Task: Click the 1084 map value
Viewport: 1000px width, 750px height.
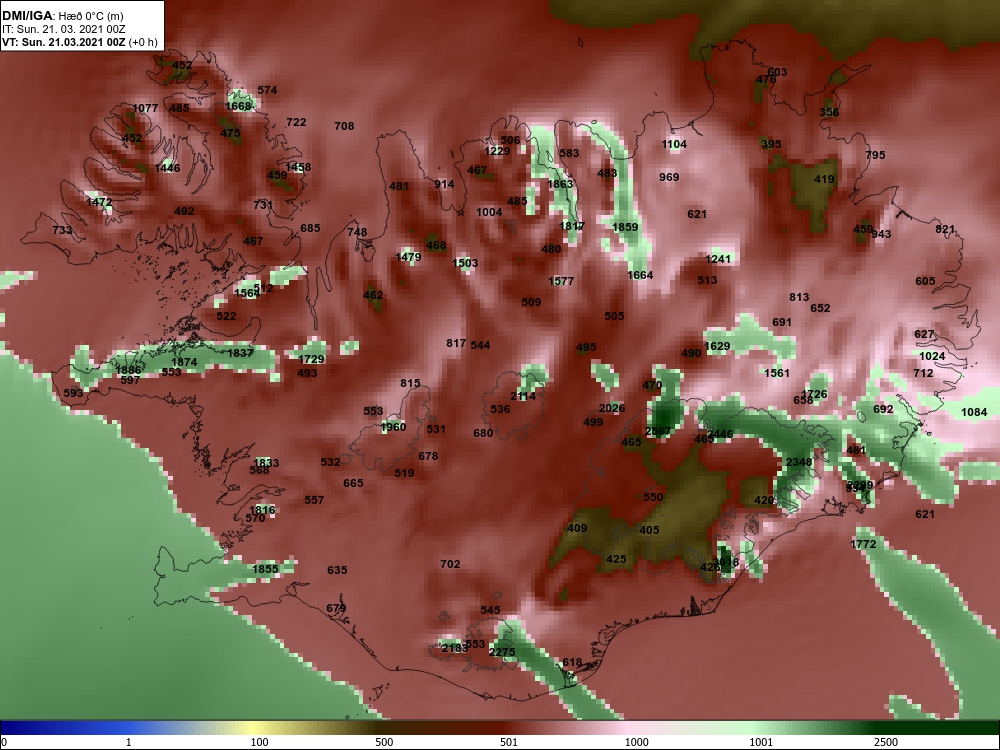Action: [x=974, y=413]
